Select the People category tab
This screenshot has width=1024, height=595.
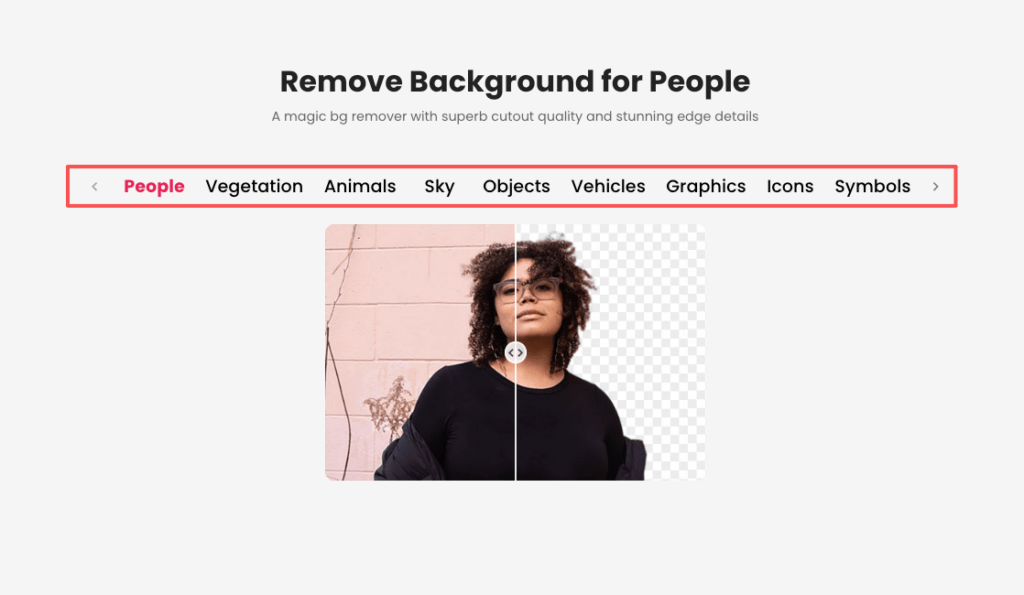[154, 187]
